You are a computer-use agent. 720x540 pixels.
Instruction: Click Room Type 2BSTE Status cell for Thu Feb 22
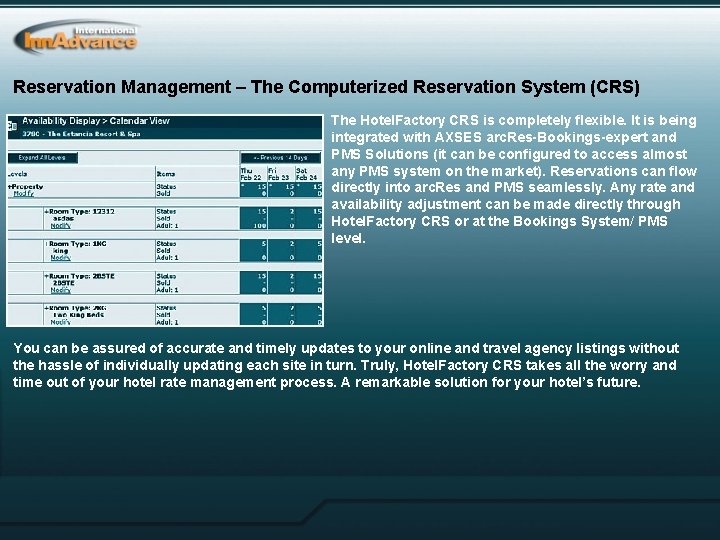254,276
